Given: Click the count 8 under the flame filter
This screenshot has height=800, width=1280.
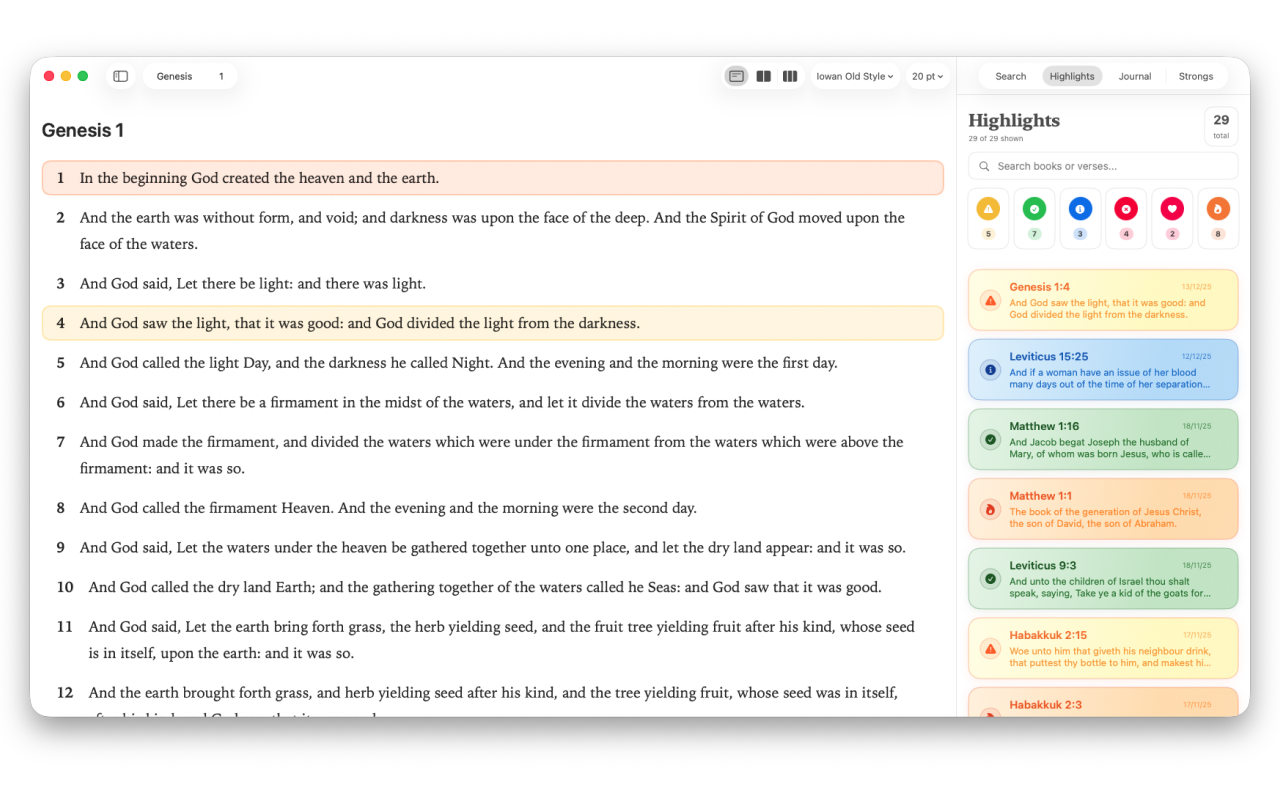Looking at the screenshot, I should point(1218,234).
